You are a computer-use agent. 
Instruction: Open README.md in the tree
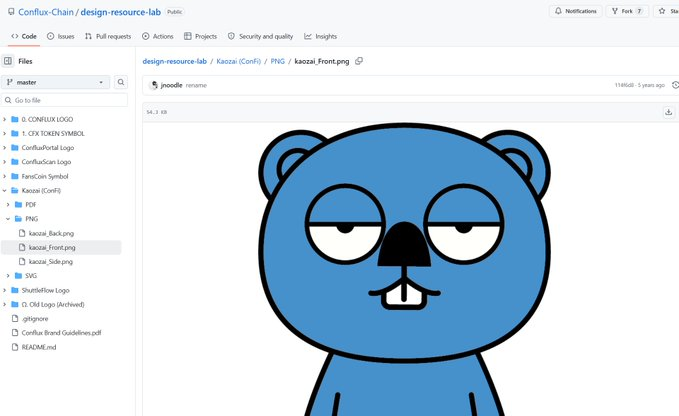[39, 347]
